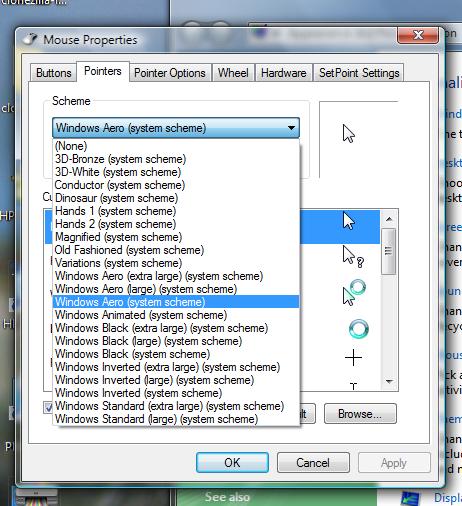
Task: Click the Mouse Properties title bar icon
Action: (30, 39)
